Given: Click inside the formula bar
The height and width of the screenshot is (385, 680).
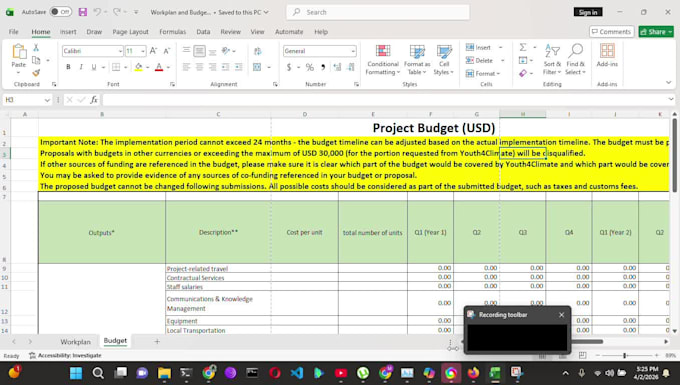Looking at the screenshot, I should coord(384,100).
